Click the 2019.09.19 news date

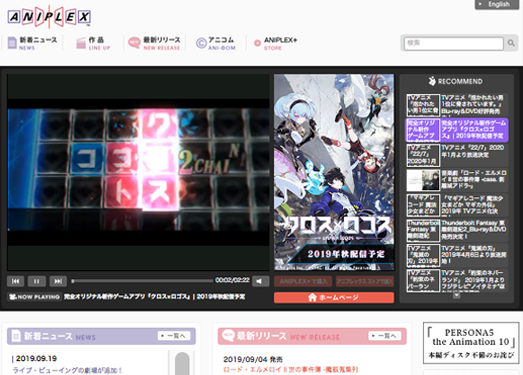pos(36,359)
